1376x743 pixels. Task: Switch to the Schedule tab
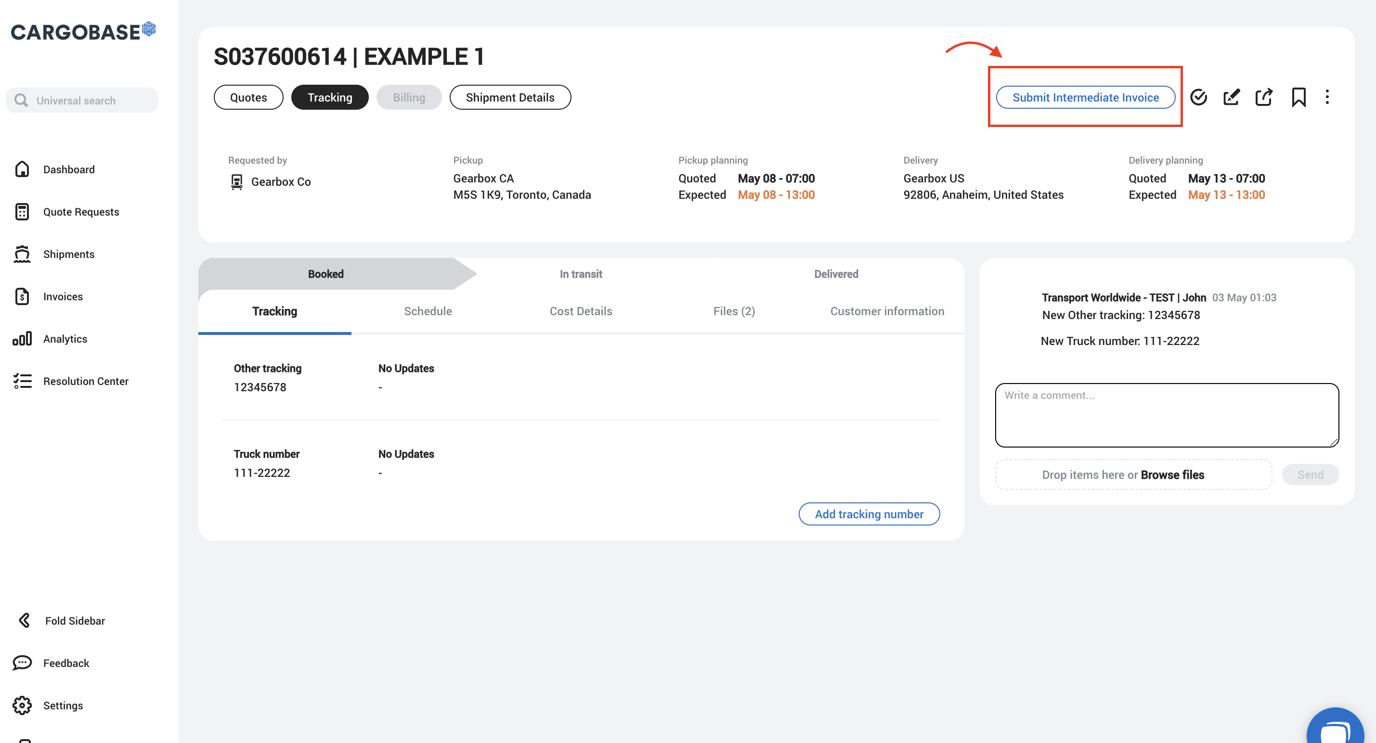(x=428, y=311)
